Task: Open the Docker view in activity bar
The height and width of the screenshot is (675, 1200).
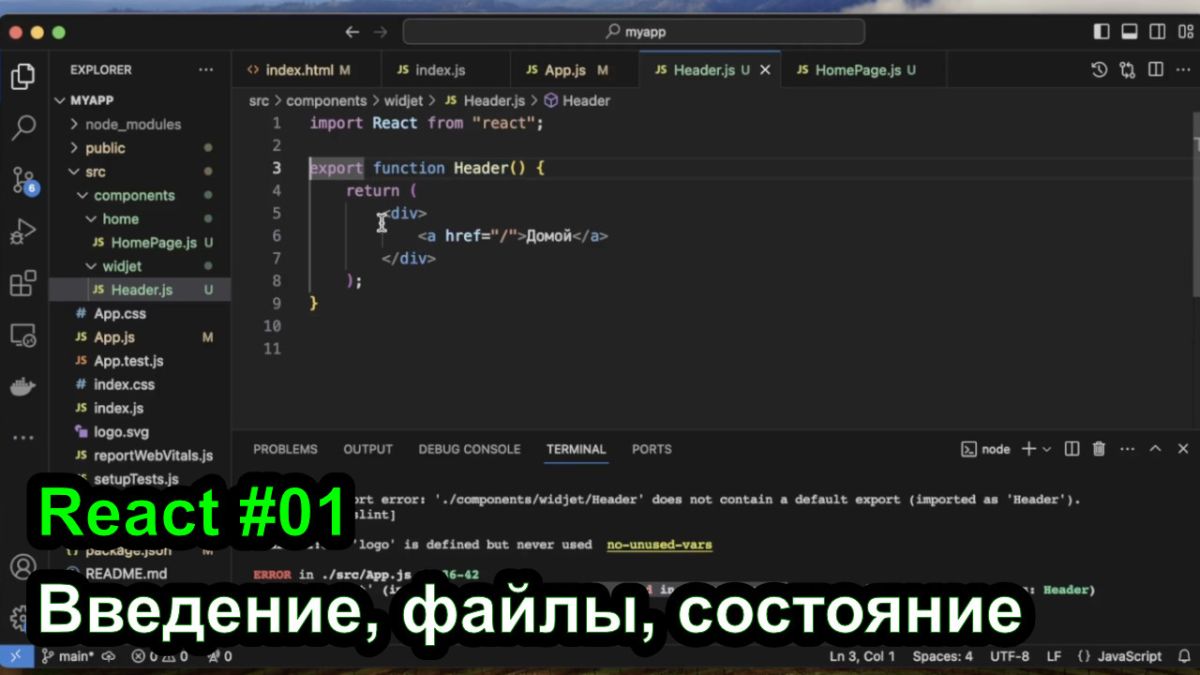Action: 23,386
